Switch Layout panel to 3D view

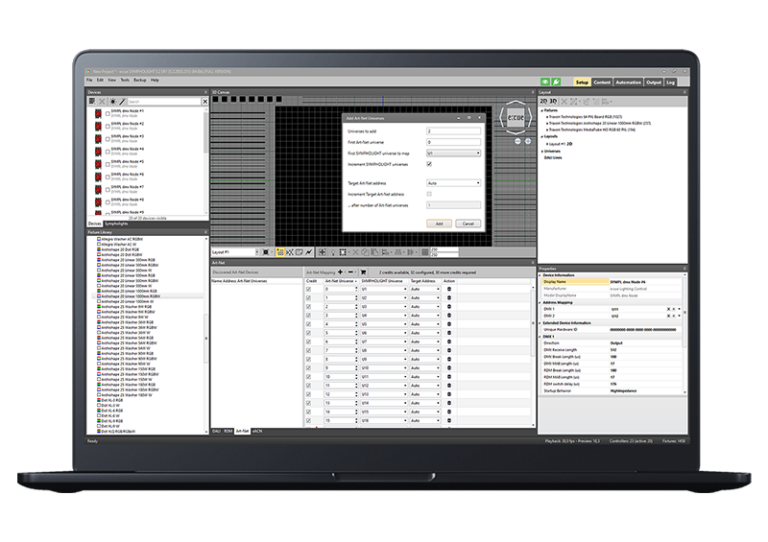(552, 101)
